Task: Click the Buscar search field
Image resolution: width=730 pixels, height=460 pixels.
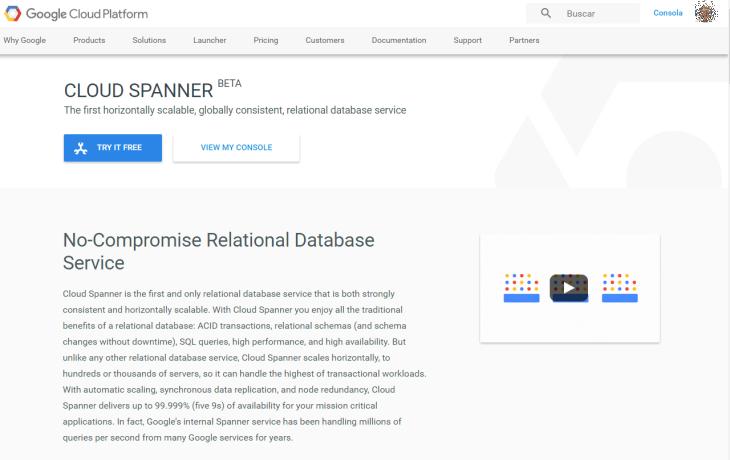Action: tap(583, 14)
